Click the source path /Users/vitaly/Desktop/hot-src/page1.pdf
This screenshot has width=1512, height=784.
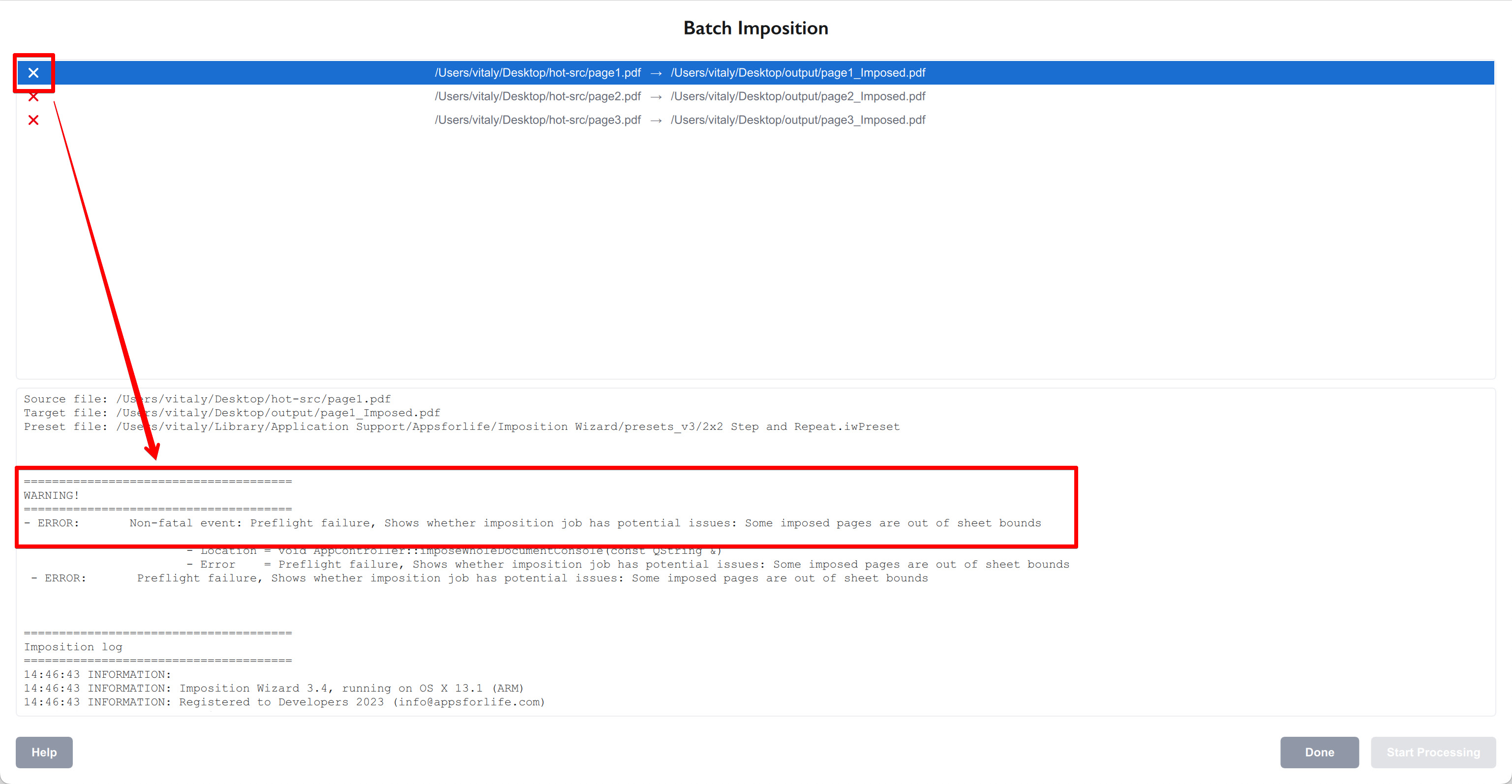[538, 73]
